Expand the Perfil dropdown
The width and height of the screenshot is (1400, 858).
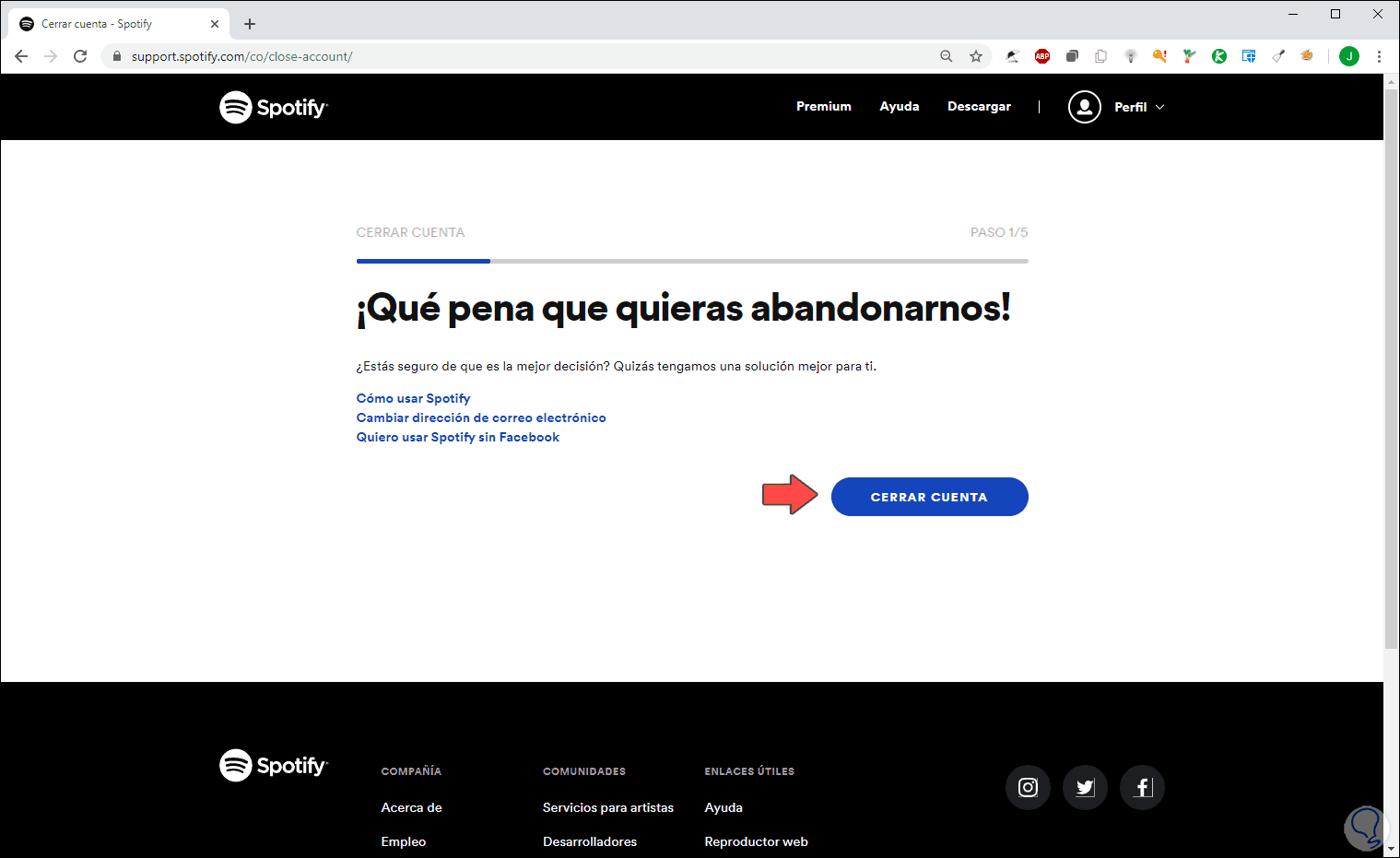pos(1139,107)
